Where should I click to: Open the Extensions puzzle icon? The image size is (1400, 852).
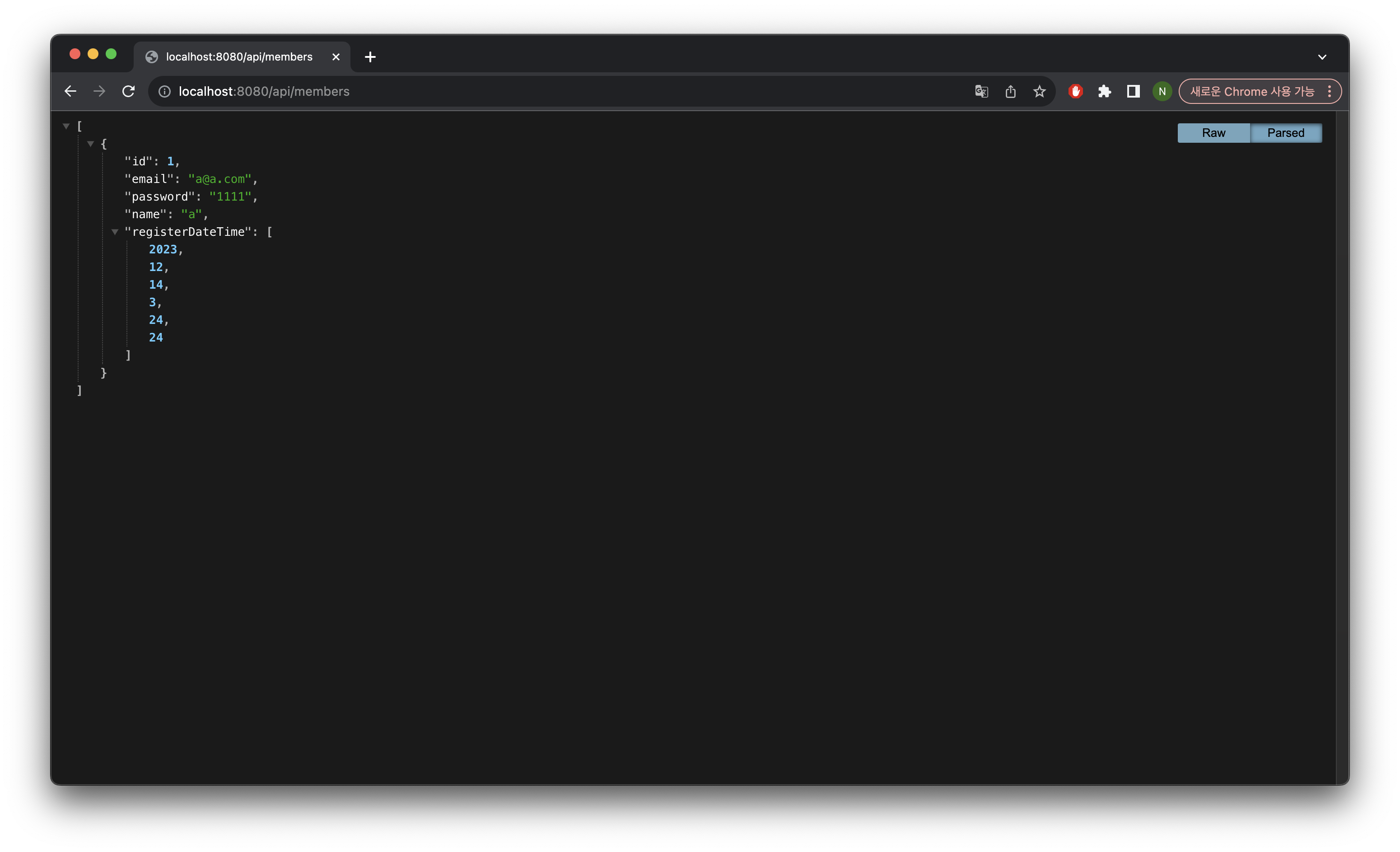(x=1104, y=92)
